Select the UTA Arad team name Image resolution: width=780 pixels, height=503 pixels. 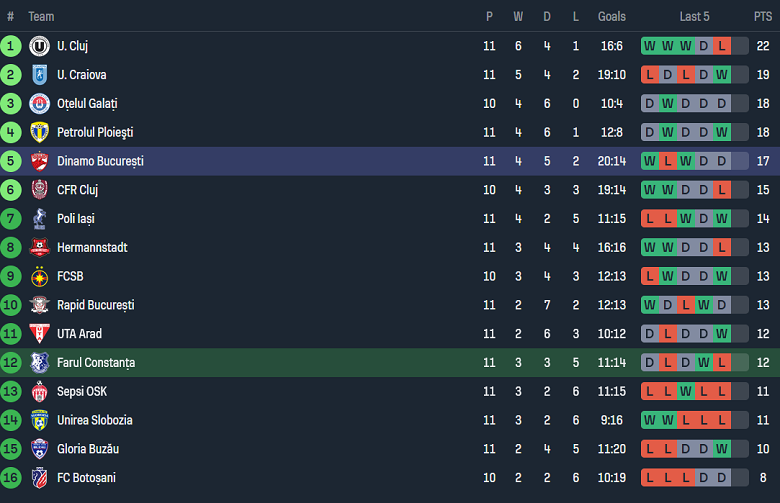79,334
